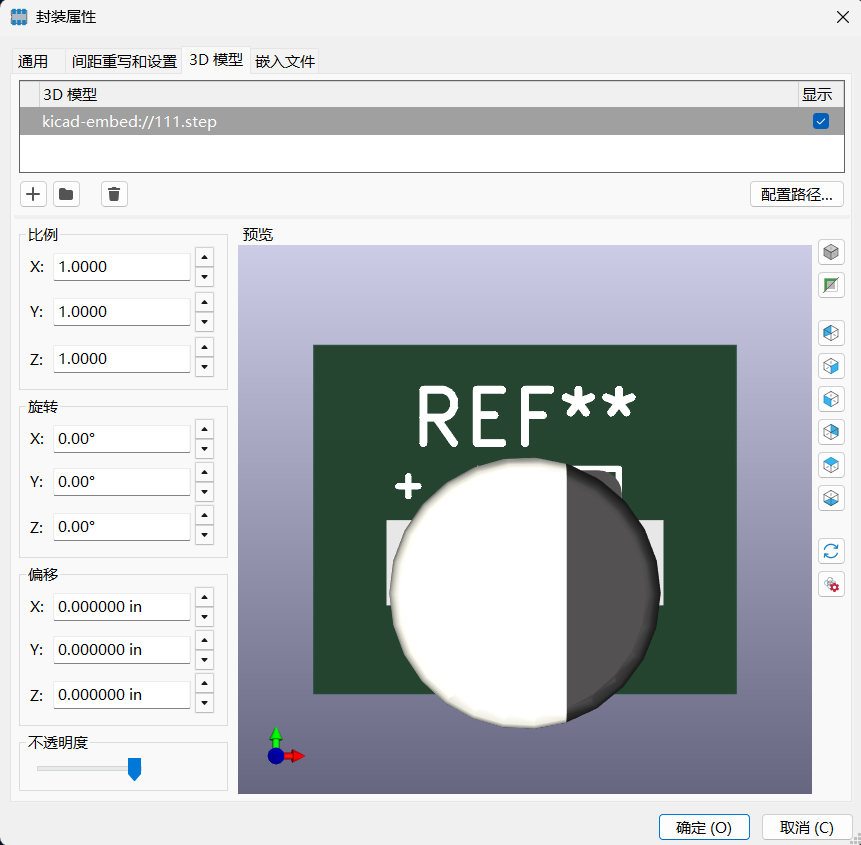Toggle orthographic projection cube icon
This screenshot has height=845, width=861.
click(x=831, y=253)
